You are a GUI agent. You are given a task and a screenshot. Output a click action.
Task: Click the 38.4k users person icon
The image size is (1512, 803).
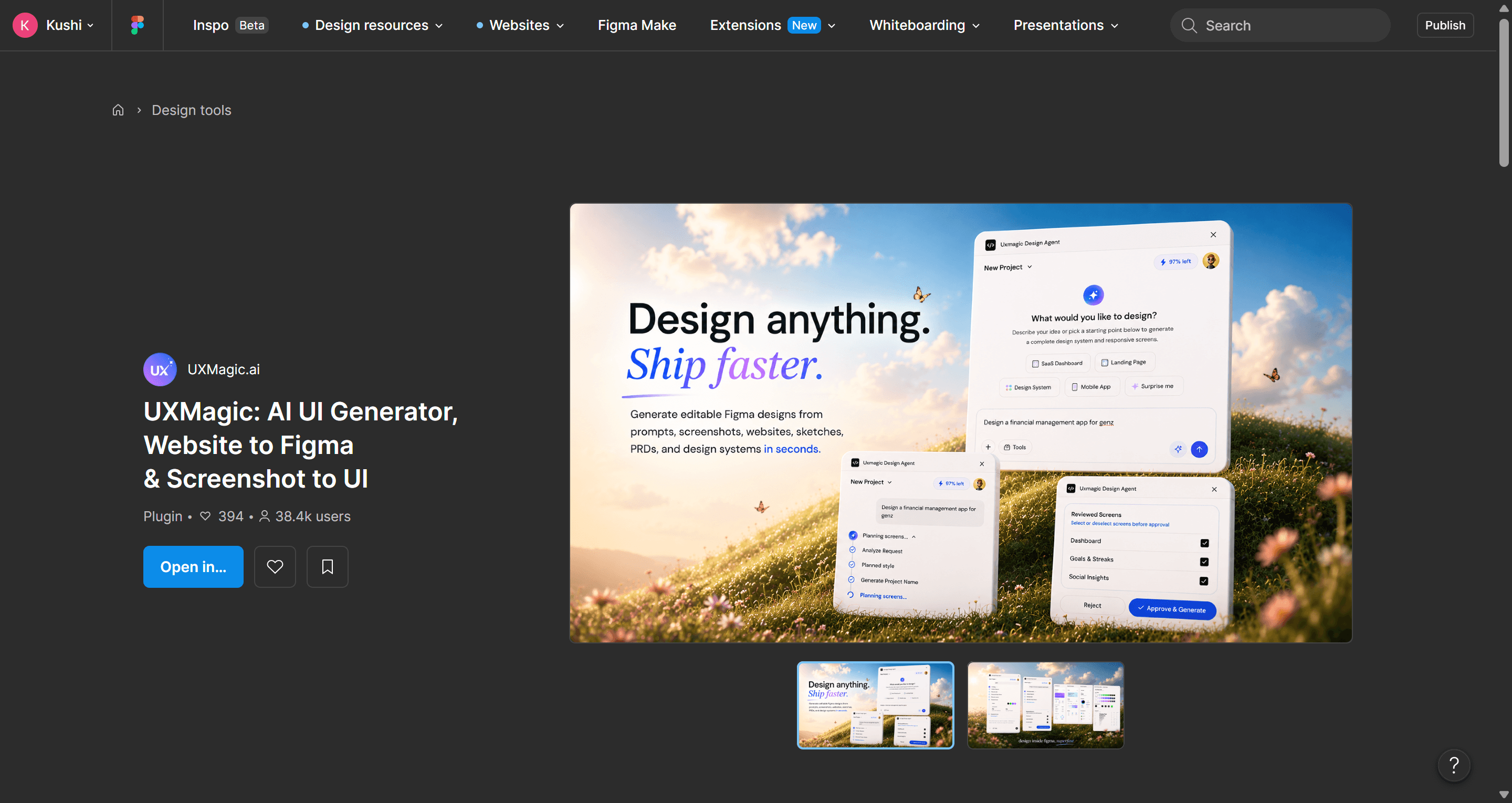point(265,516)
